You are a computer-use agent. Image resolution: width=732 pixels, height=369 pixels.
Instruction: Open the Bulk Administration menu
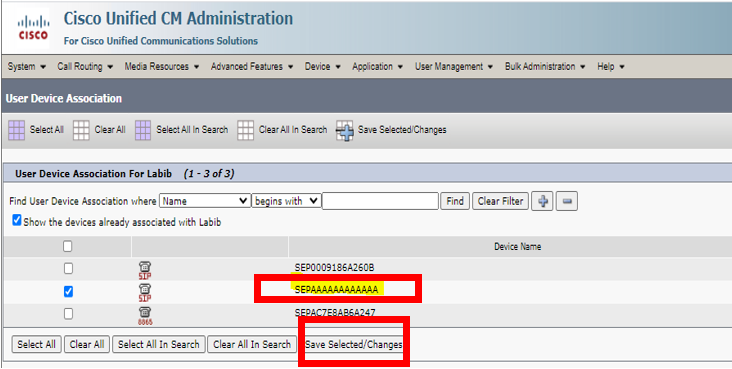click(x=545, y=67)
